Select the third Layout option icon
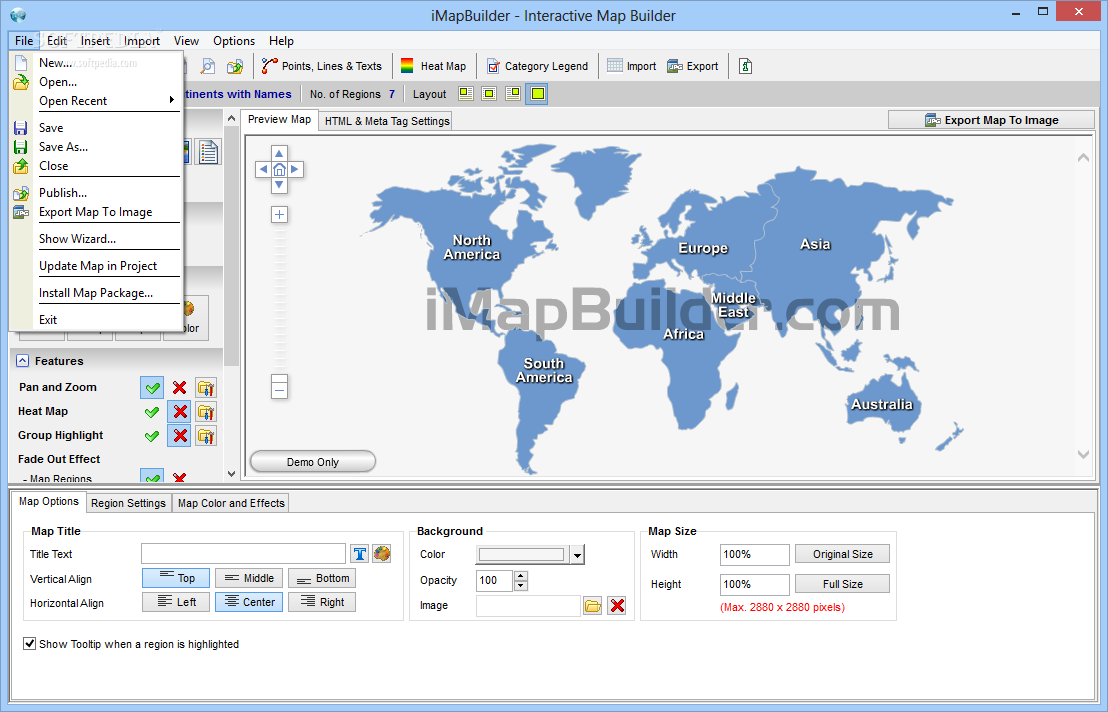This screenshot has width=1108, height=712. pos(514,93)
